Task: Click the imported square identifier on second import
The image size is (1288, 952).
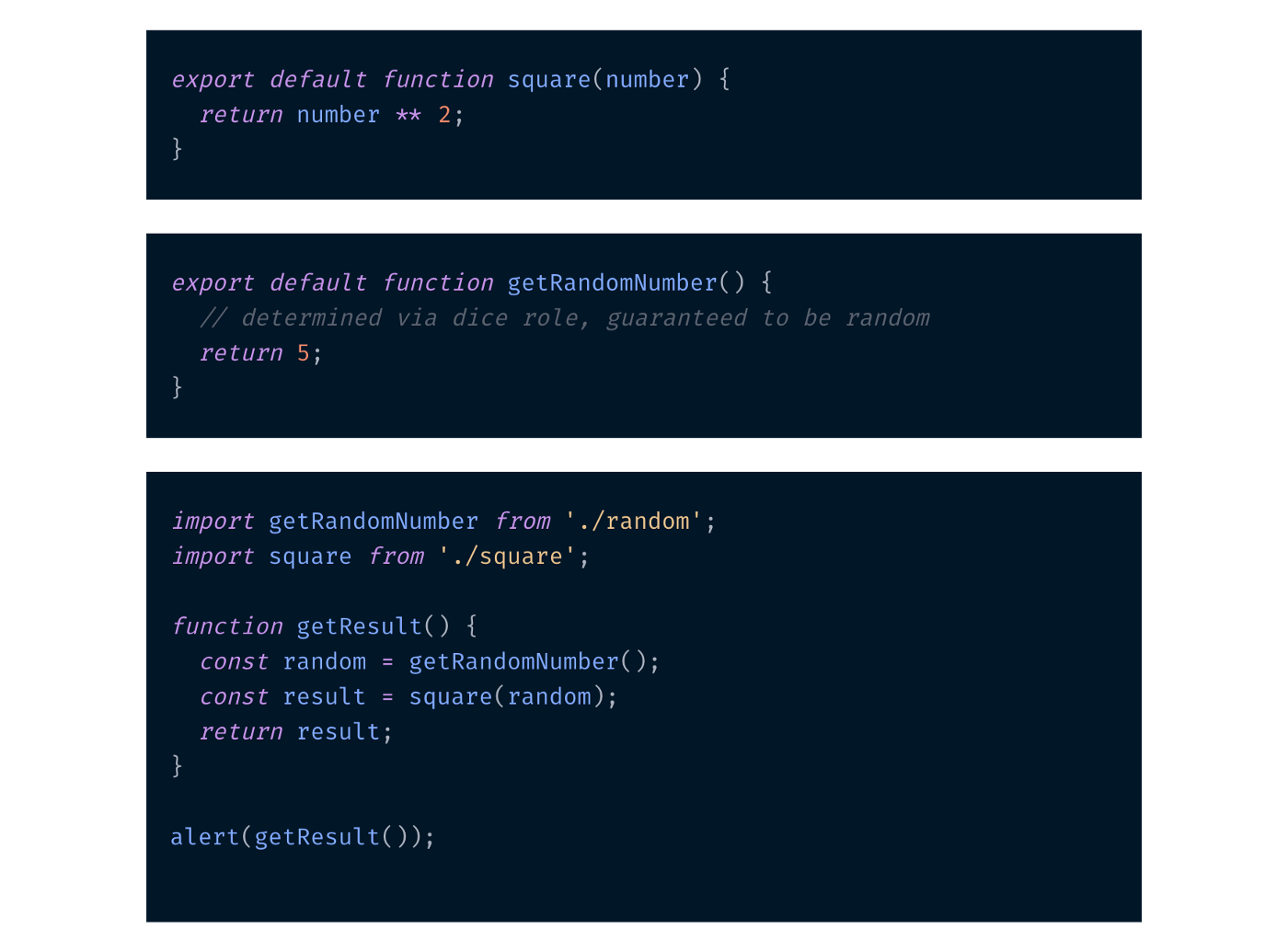Action: click(x=310, y=556)
